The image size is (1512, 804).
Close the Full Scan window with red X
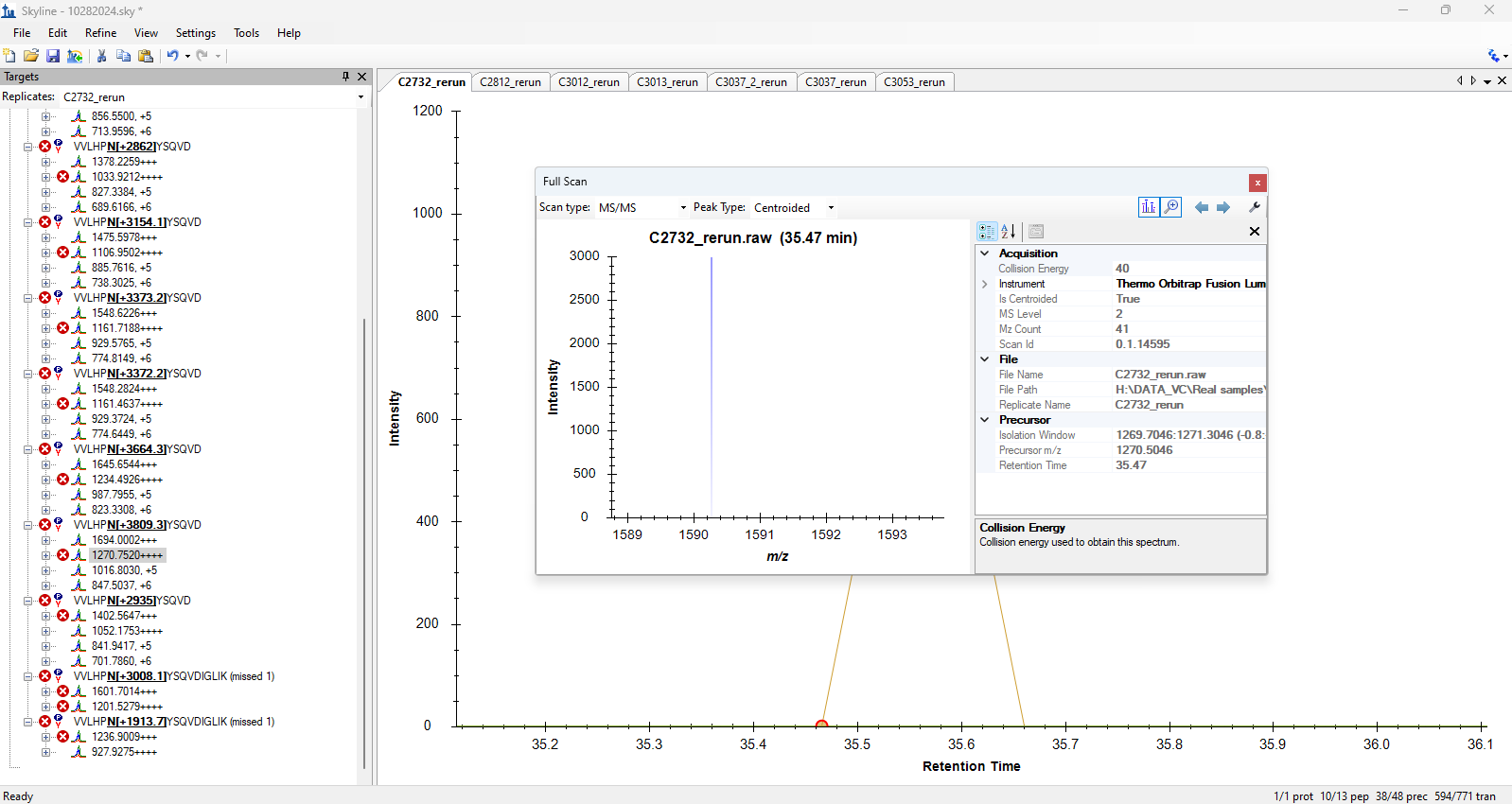pyautogui.click(x=1257, y=183)
